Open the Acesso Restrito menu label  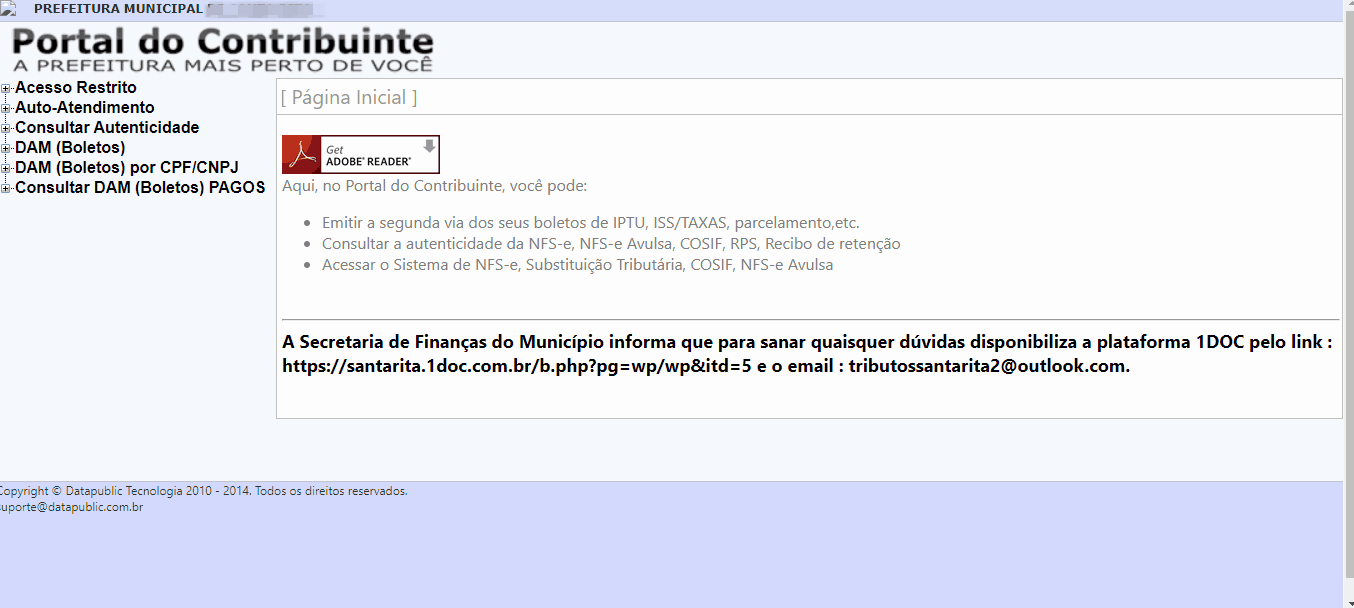76,88
